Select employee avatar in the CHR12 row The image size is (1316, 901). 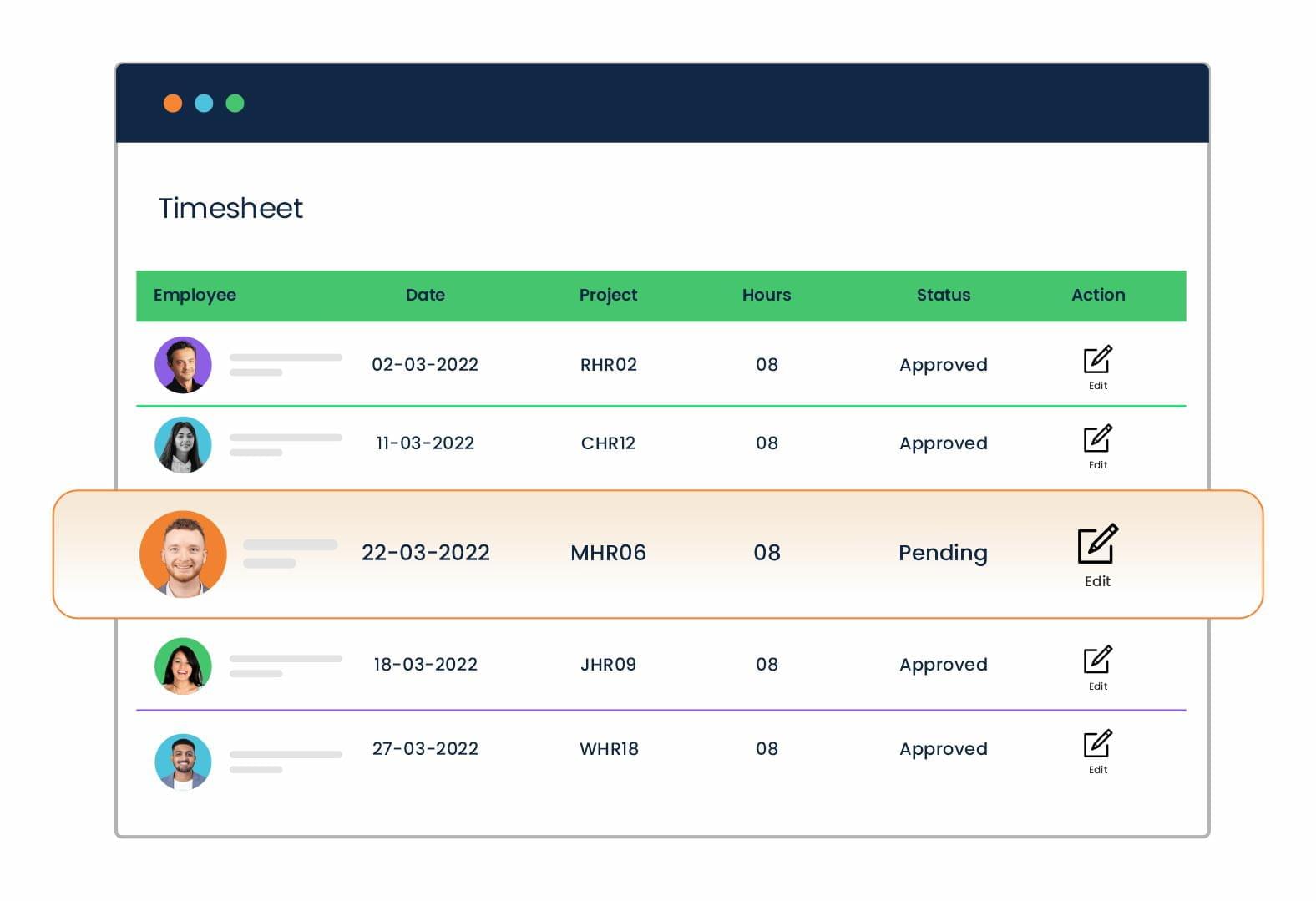[x=183, y=445]
